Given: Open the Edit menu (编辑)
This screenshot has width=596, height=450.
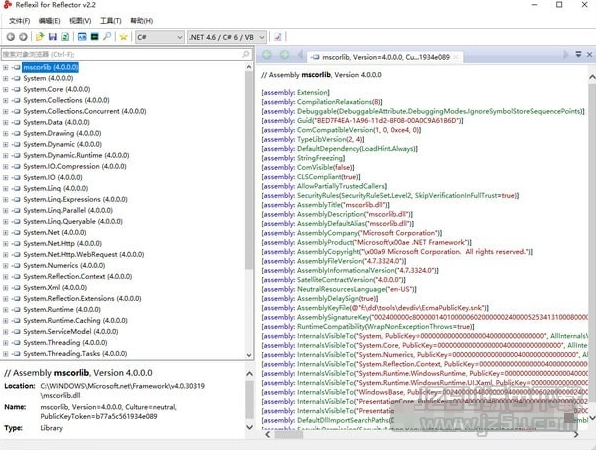Looking at the screenshot, I should point(49,21).
